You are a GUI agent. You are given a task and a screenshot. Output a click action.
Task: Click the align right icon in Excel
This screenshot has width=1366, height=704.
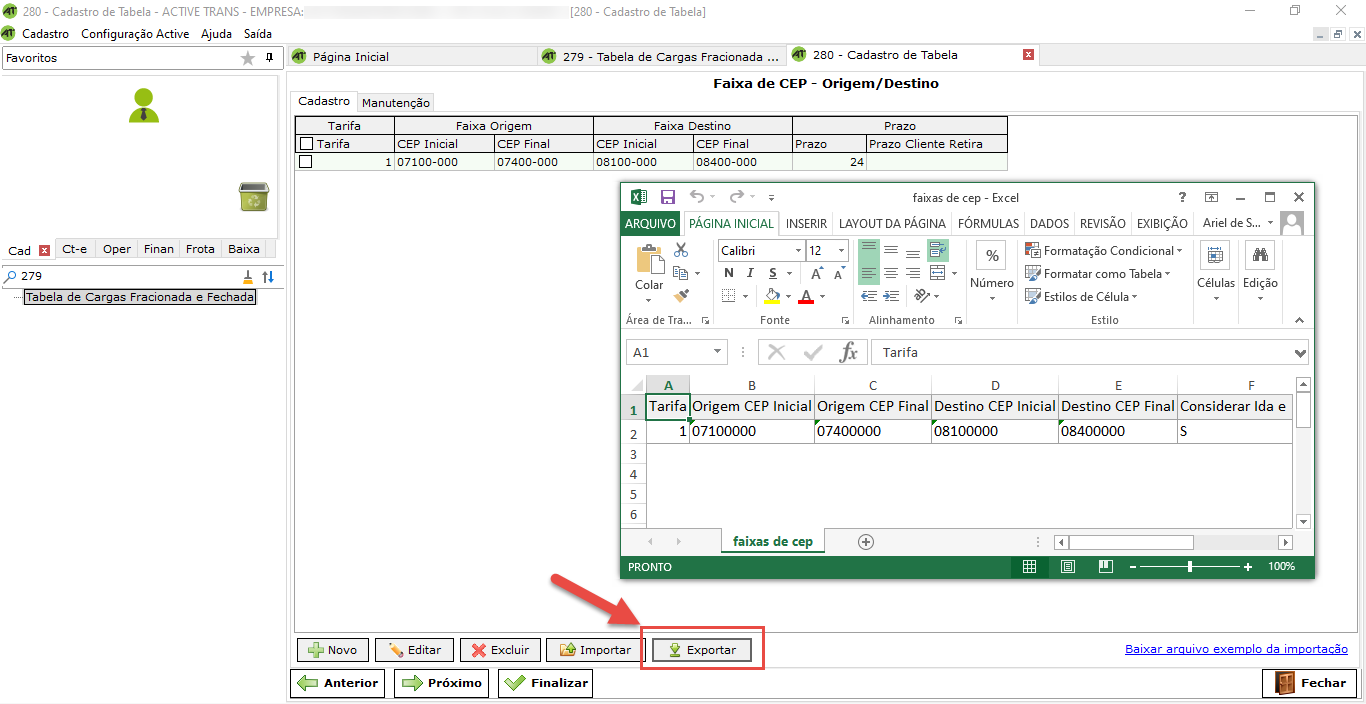(912, 273)
